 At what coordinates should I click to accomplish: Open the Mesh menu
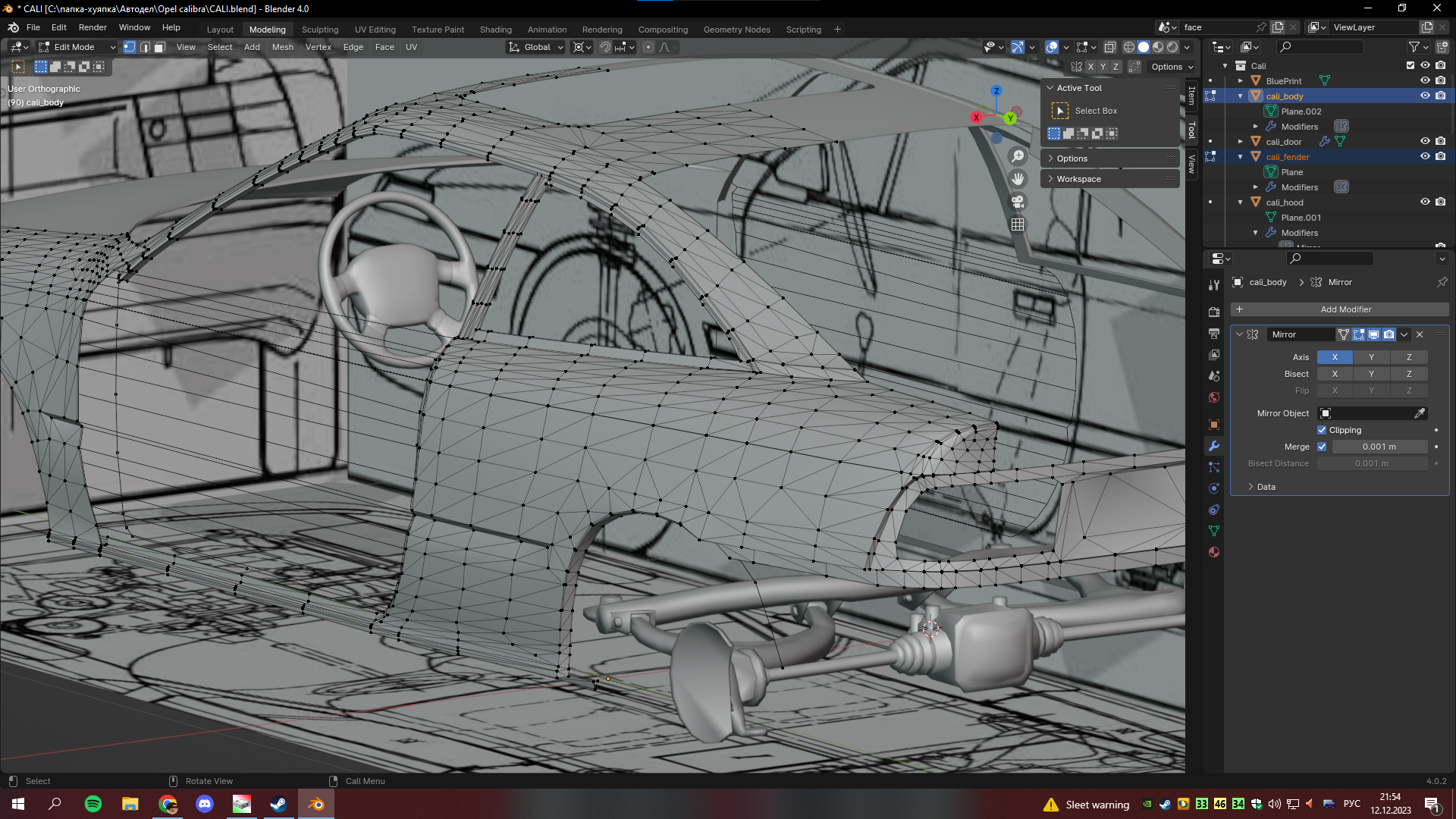pyautogui.click(x=283, y=47)
